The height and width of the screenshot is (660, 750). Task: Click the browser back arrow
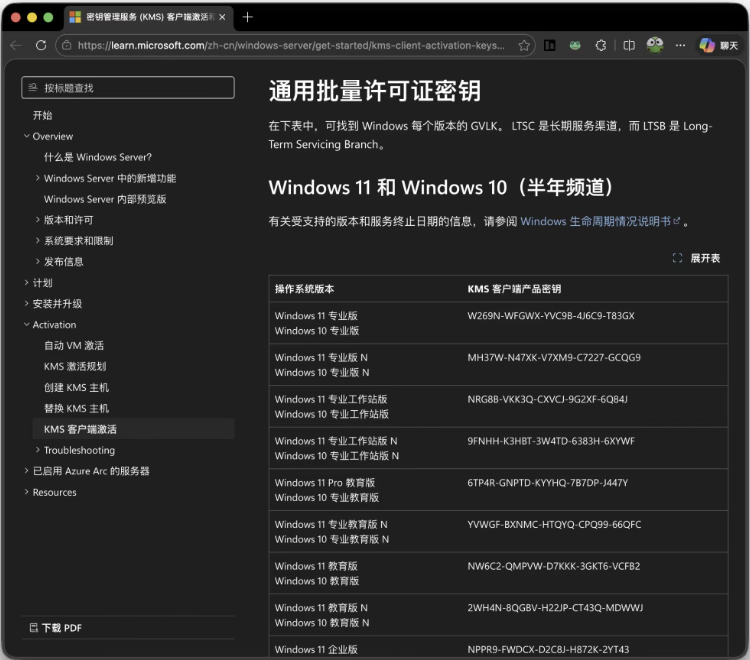click(16, 45)
